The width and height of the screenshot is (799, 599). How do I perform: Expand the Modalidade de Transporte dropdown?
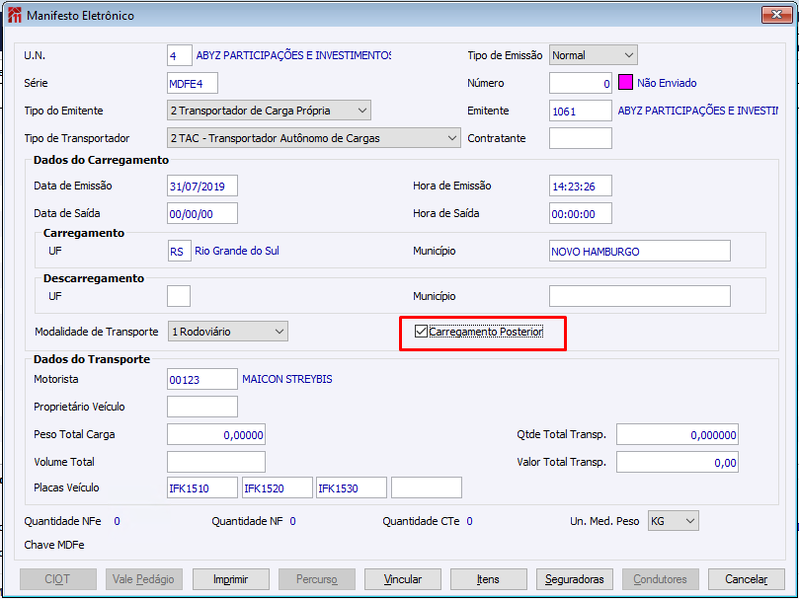point(228,332)
